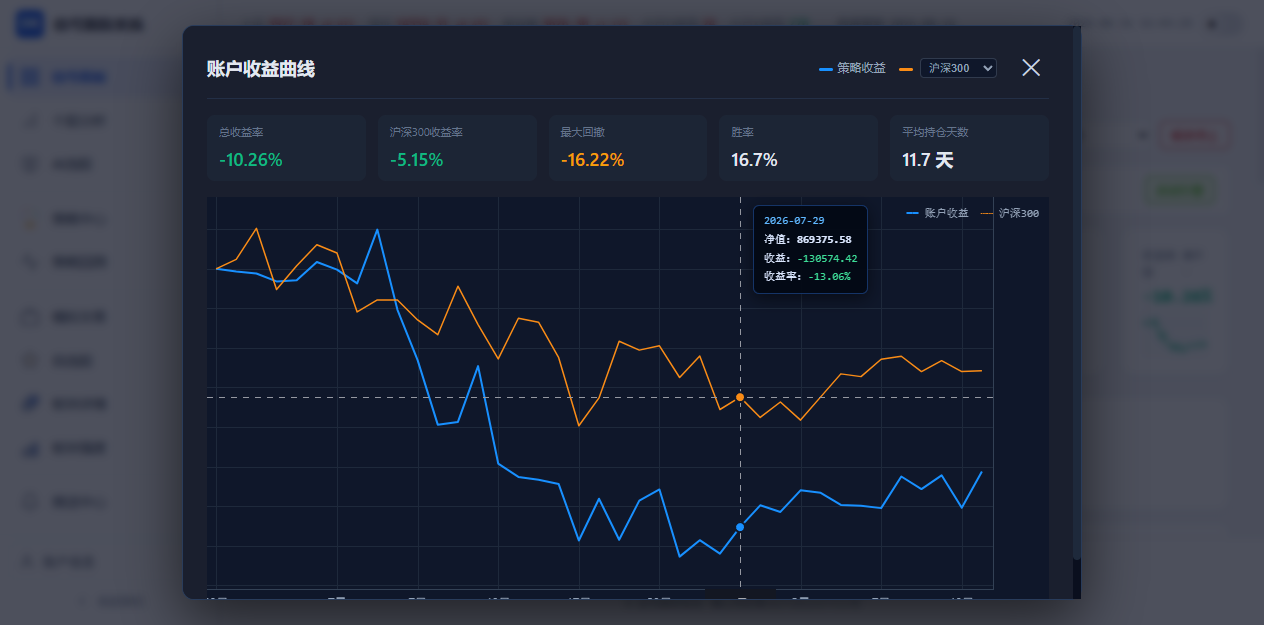Click the -16.22% max drawdown value
Screen dimensions: 1264x625
pyautogui.click(x=592, y=160)
